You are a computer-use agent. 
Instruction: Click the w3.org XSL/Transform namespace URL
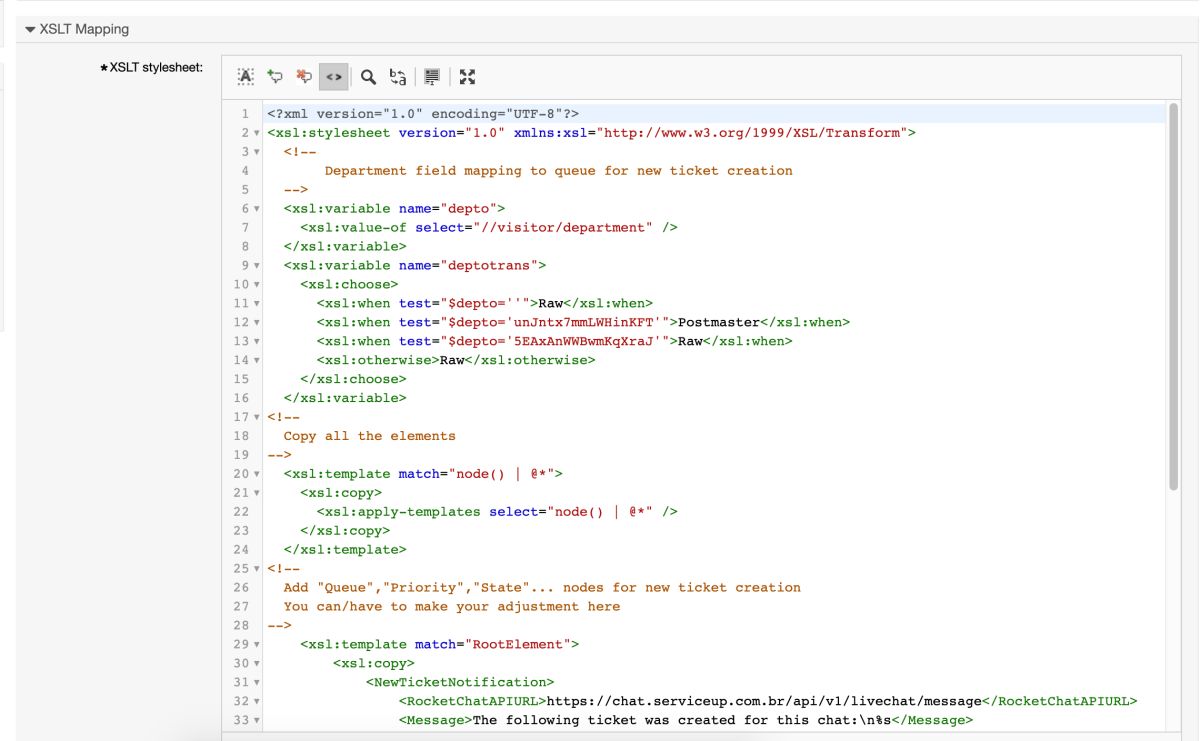click(752, 133)
